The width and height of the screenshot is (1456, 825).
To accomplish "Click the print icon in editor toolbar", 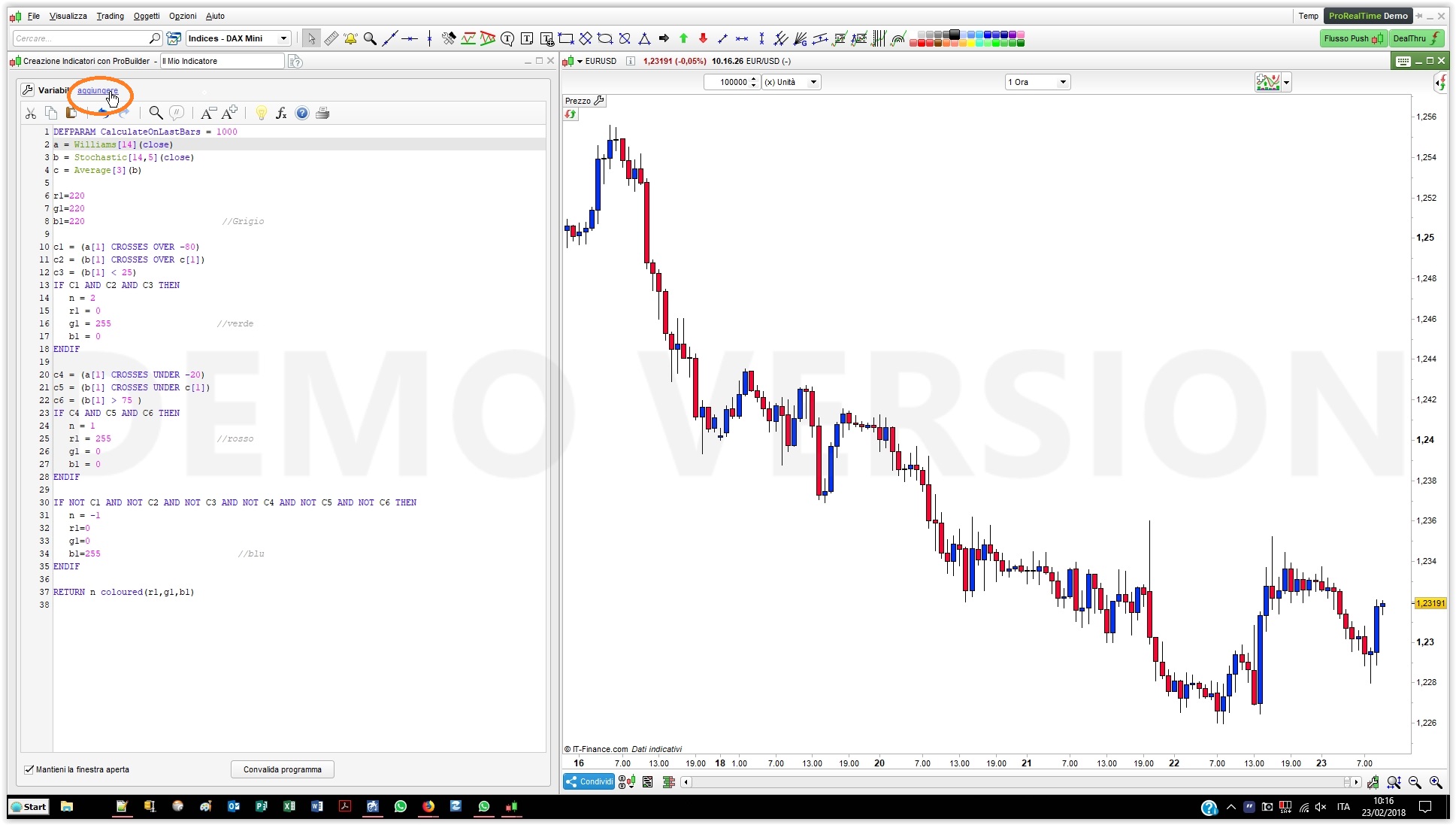I will [x=322, y=113].
